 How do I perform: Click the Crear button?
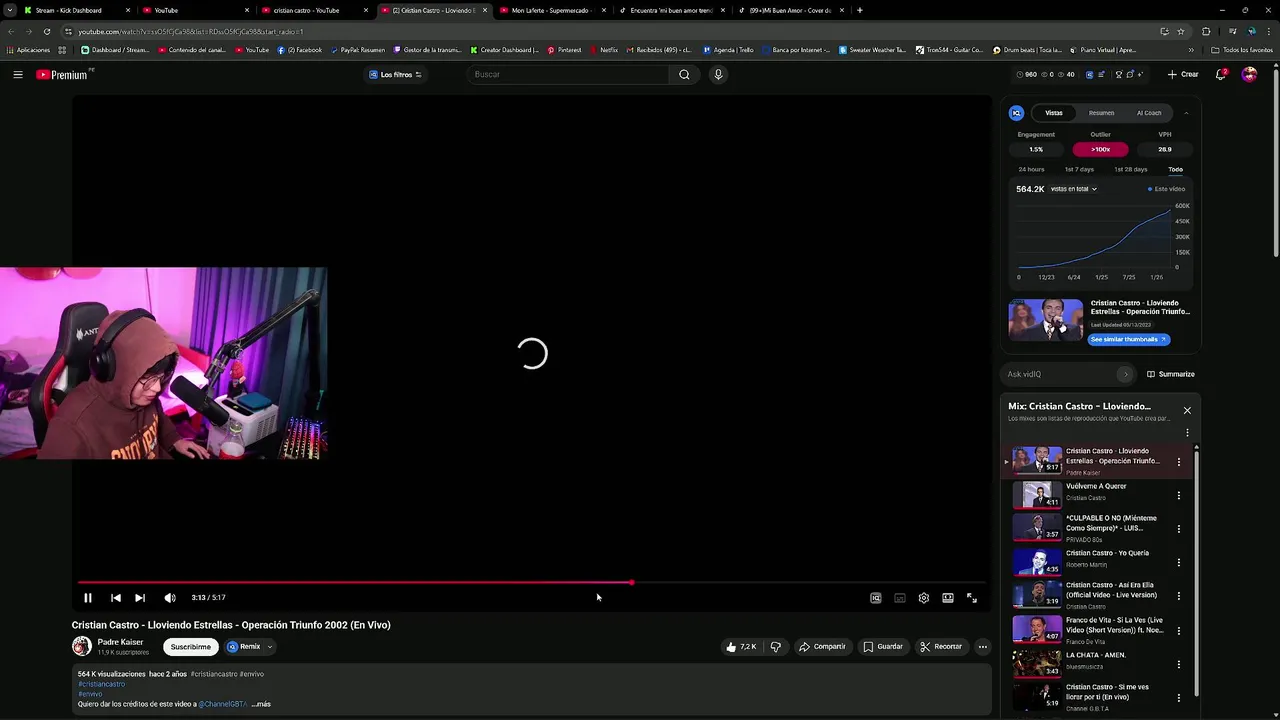click(1183, 74)
